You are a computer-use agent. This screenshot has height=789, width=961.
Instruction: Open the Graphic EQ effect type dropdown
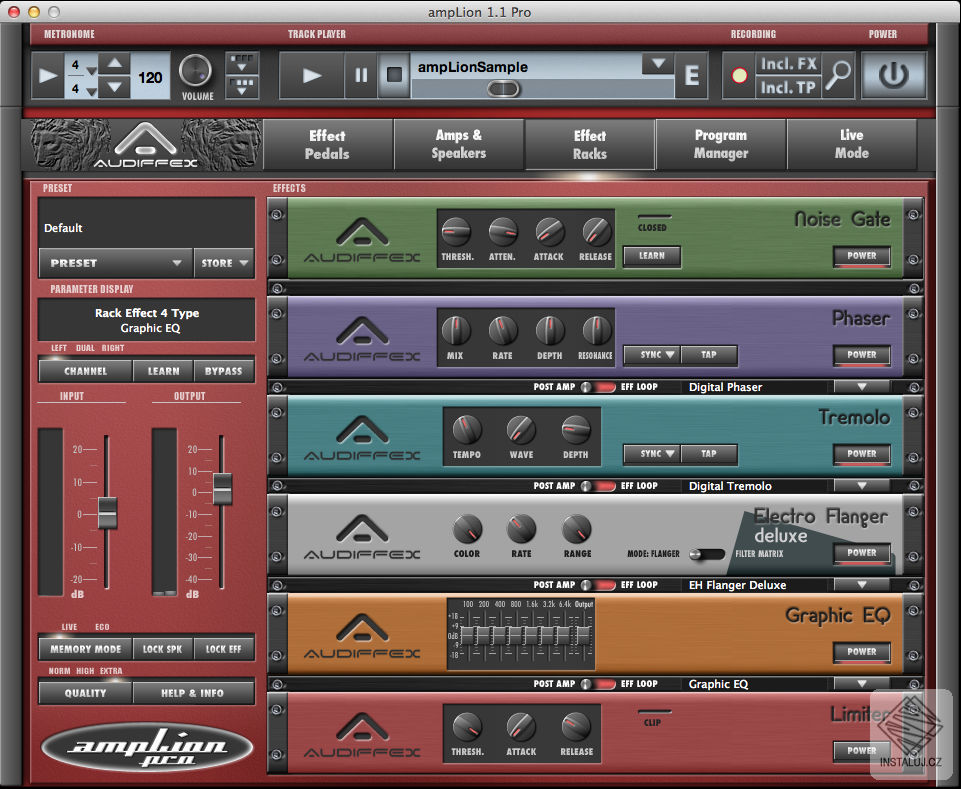coord(862,684)
